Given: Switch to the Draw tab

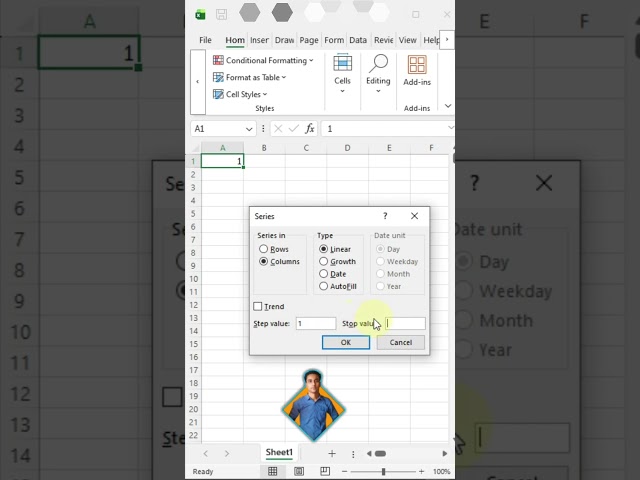Looking at the screenshot, I should tap(284, 40).
